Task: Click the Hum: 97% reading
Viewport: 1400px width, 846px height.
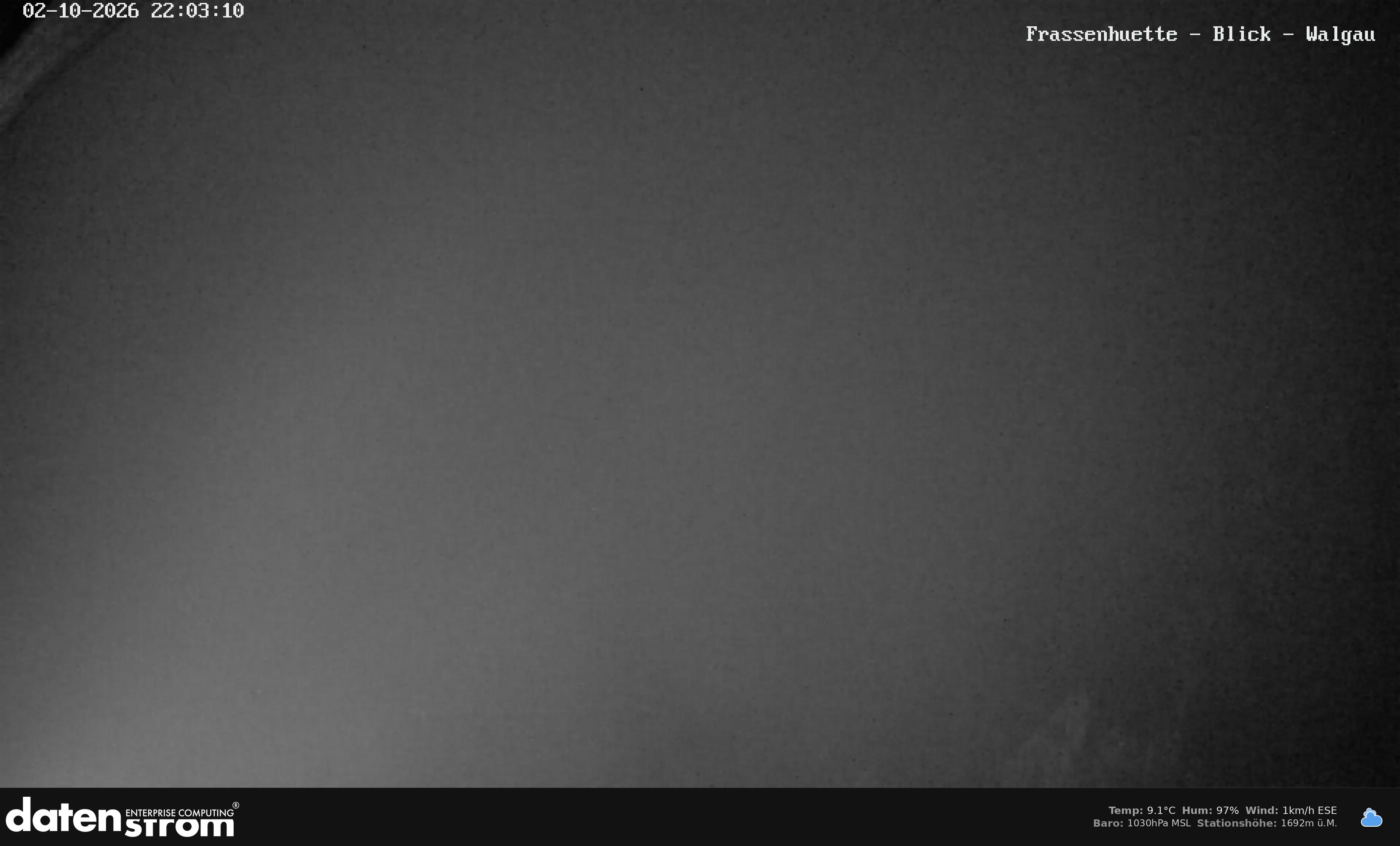Action: click(1210, 810)
